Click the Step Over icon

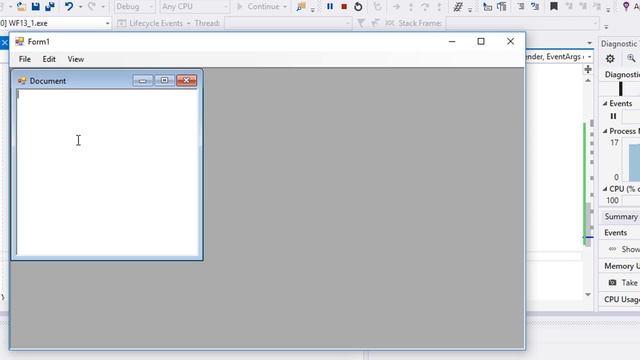click(425, 7)
